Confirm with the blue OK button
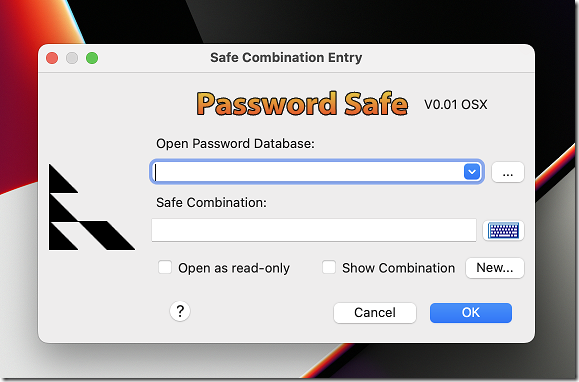Viewport: 579px width, 382px height. [471, 313]
